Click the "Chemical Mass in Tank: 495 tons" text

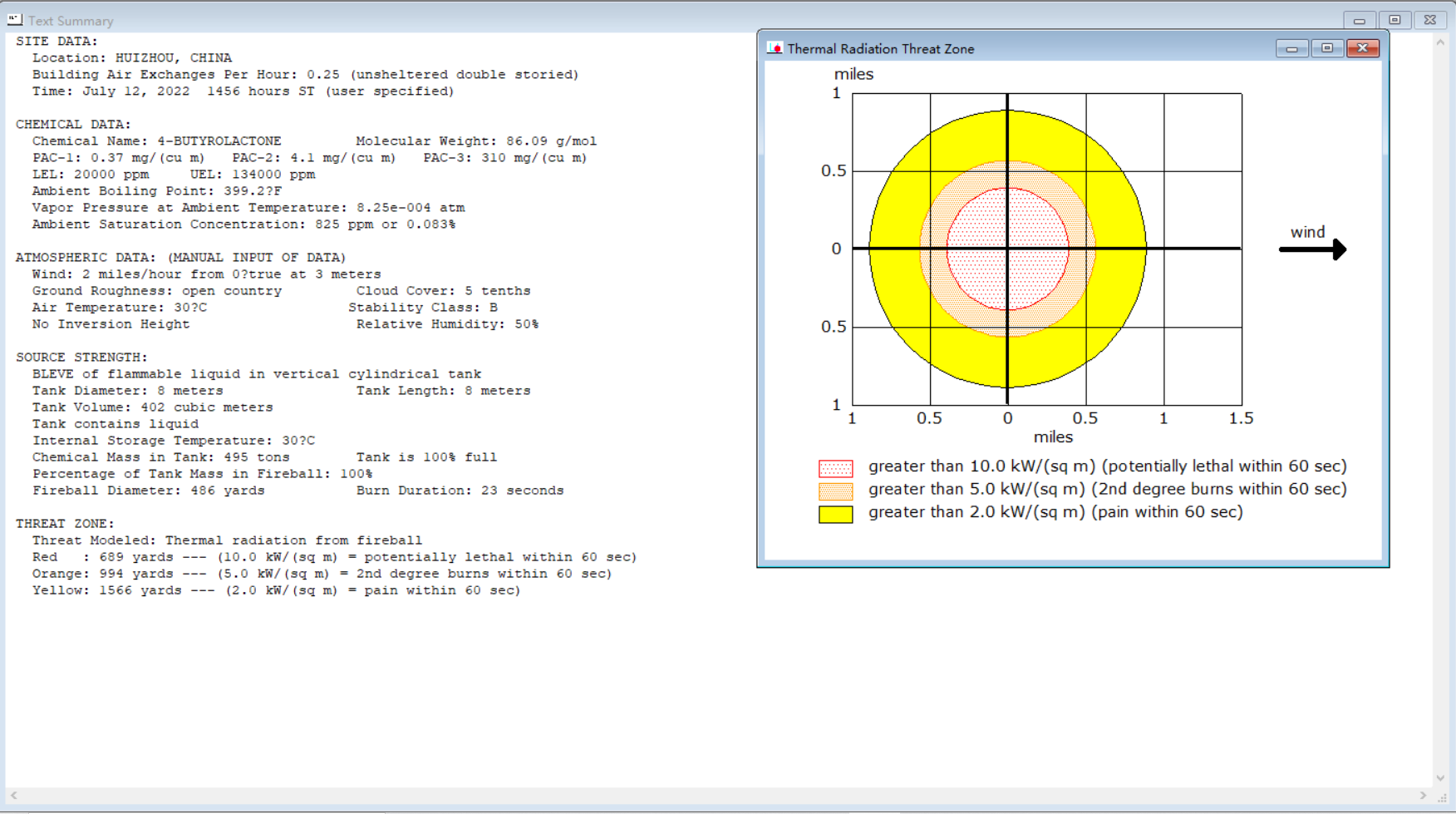(x=161, y=457)
